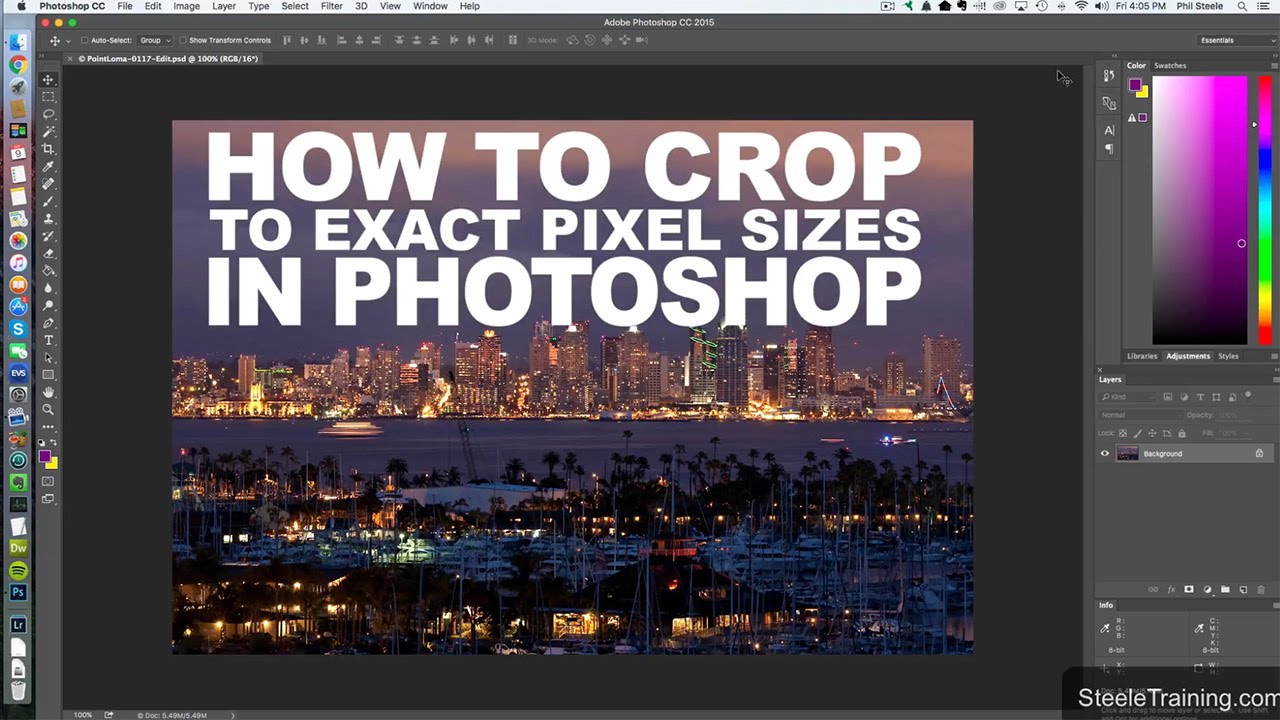Select the Clone Stamp tool
1280x720 pixels.
coord(48,218)
